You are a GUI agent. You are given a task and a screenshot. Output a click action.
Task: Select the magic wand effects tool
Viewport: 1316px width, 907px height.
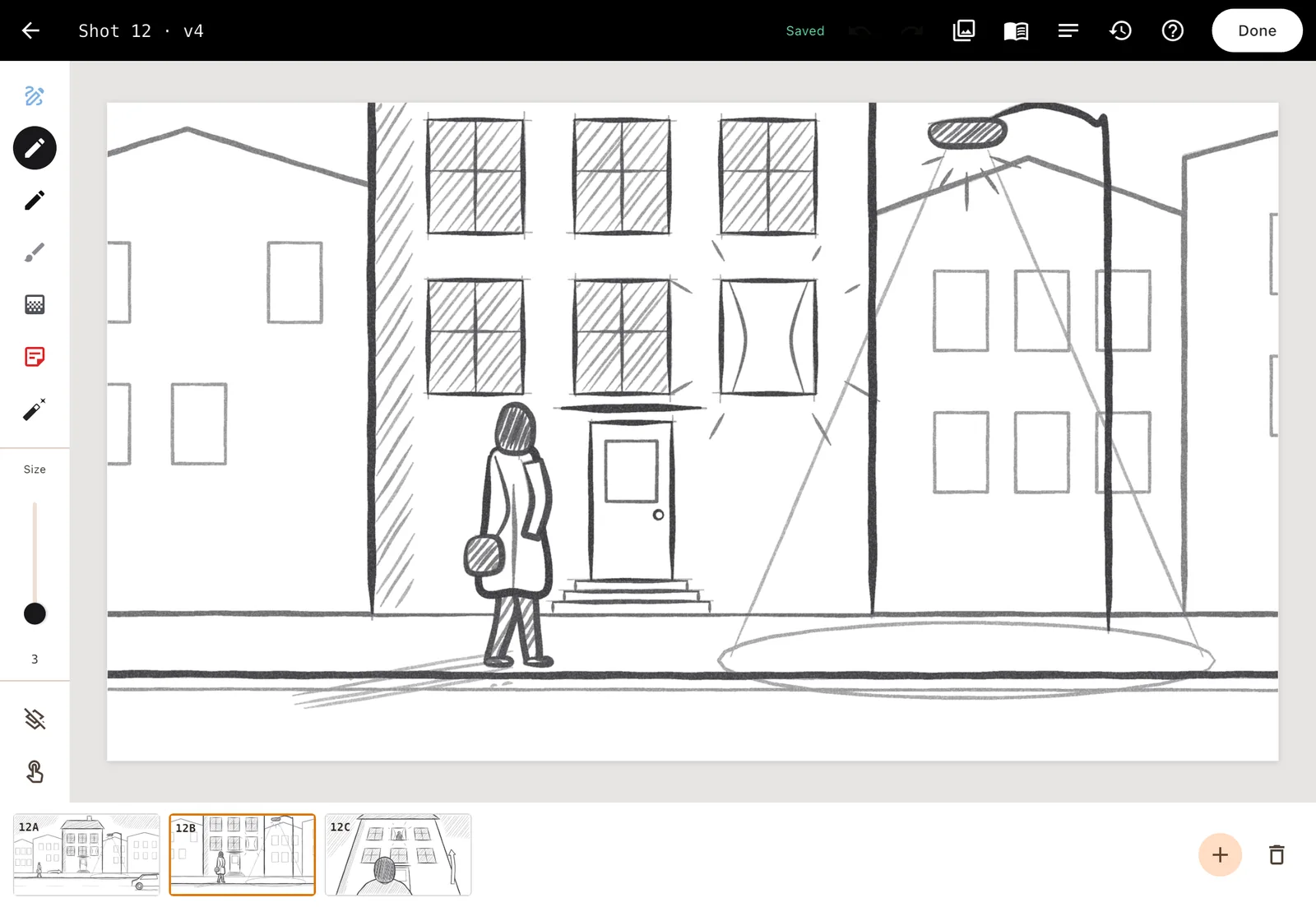tap(35, 409)
